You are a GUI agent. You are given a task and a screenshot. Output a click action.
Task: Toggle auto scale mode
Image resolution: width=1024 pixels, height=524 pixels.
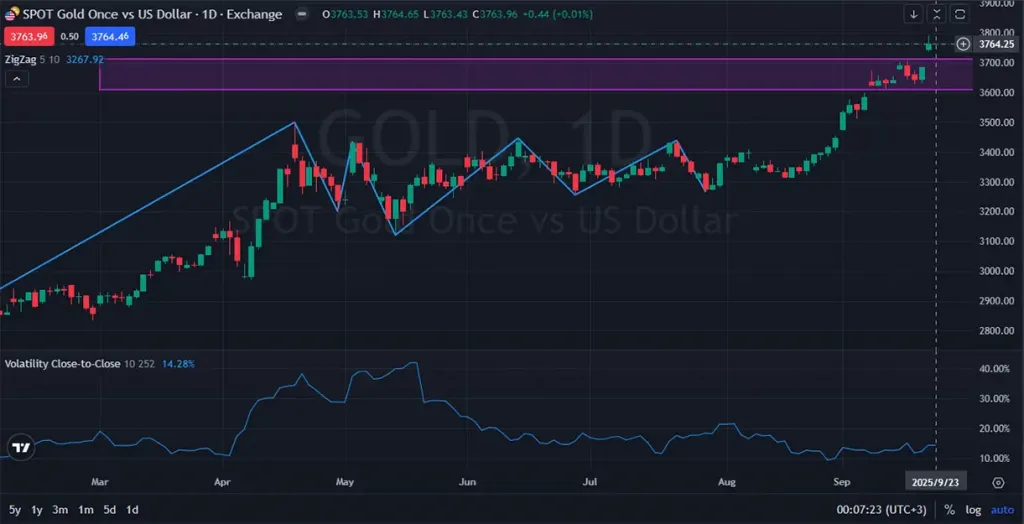1001,510
